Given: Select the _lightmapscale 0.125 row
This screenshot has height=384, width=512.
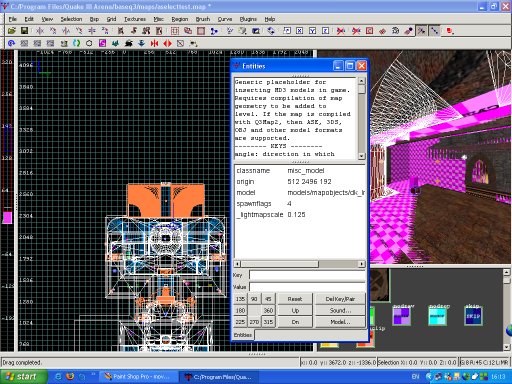Looking at the screenshot, I should click(300, 214).
